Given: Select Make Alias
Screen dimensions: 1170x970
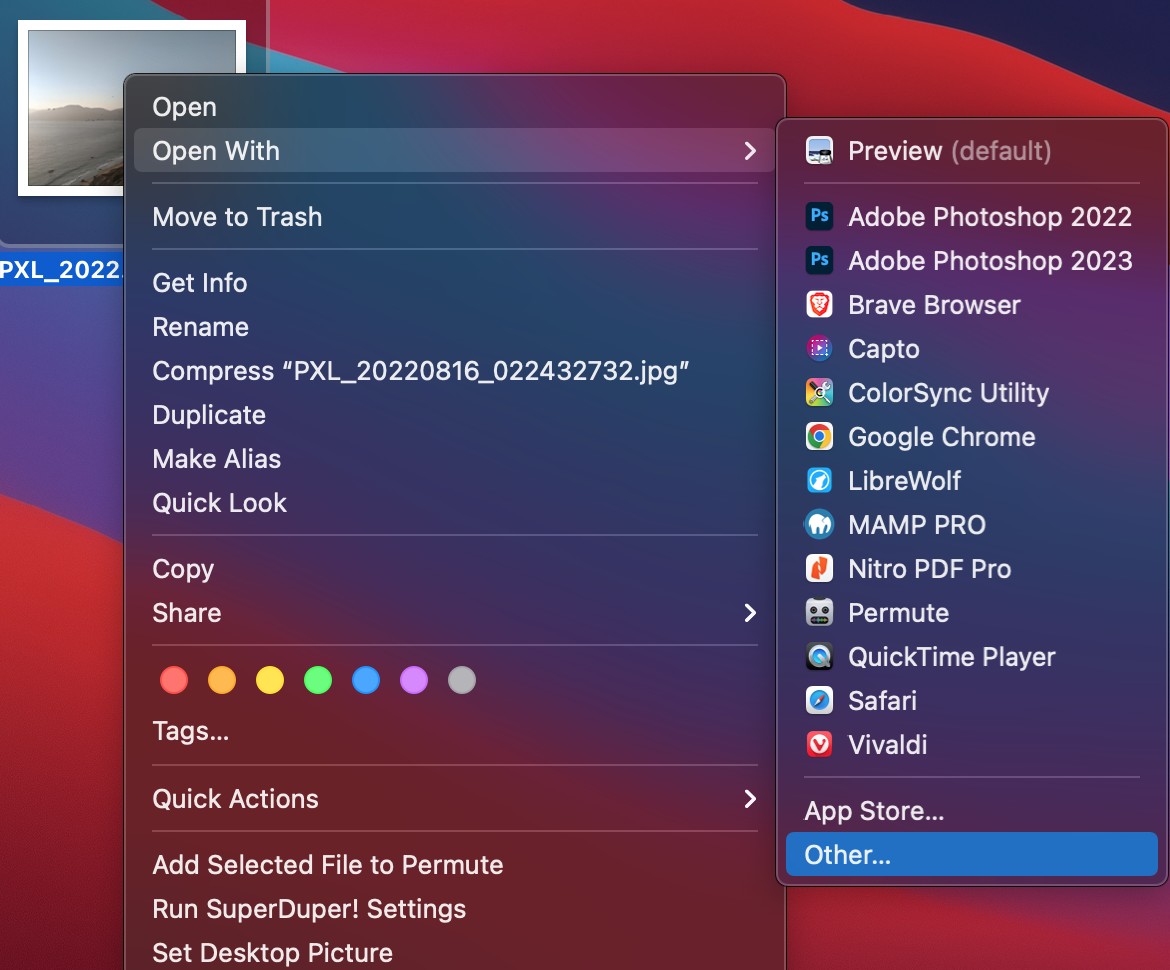Looking at the screenshot, I should coord(455,459).
